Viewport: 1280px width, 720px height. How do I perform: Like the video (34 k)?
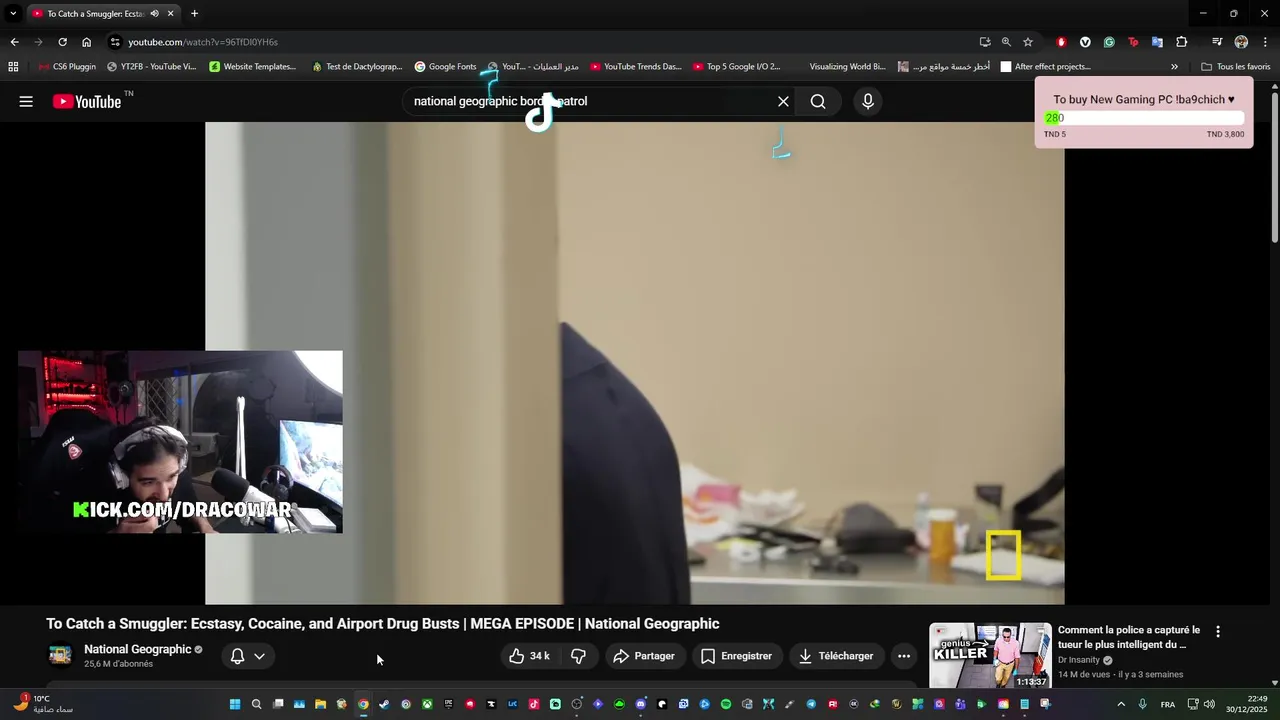[530, 656]
